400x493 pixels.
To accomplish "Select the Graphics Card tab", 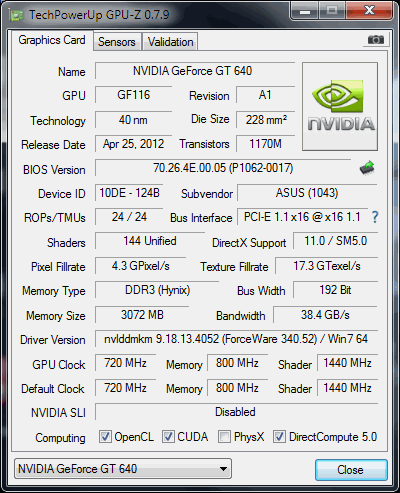I will [x=52, y=40].
